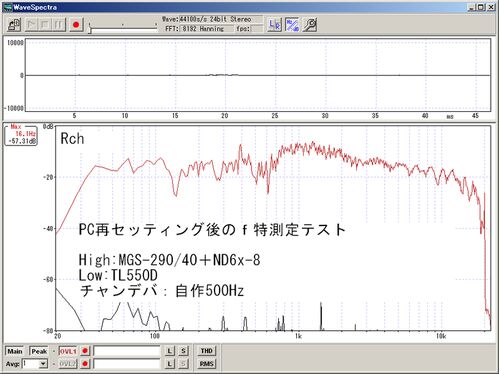Capture overlay 1 with red dot button
Viewport: 500px width, 374px height.
pos(85,351)
